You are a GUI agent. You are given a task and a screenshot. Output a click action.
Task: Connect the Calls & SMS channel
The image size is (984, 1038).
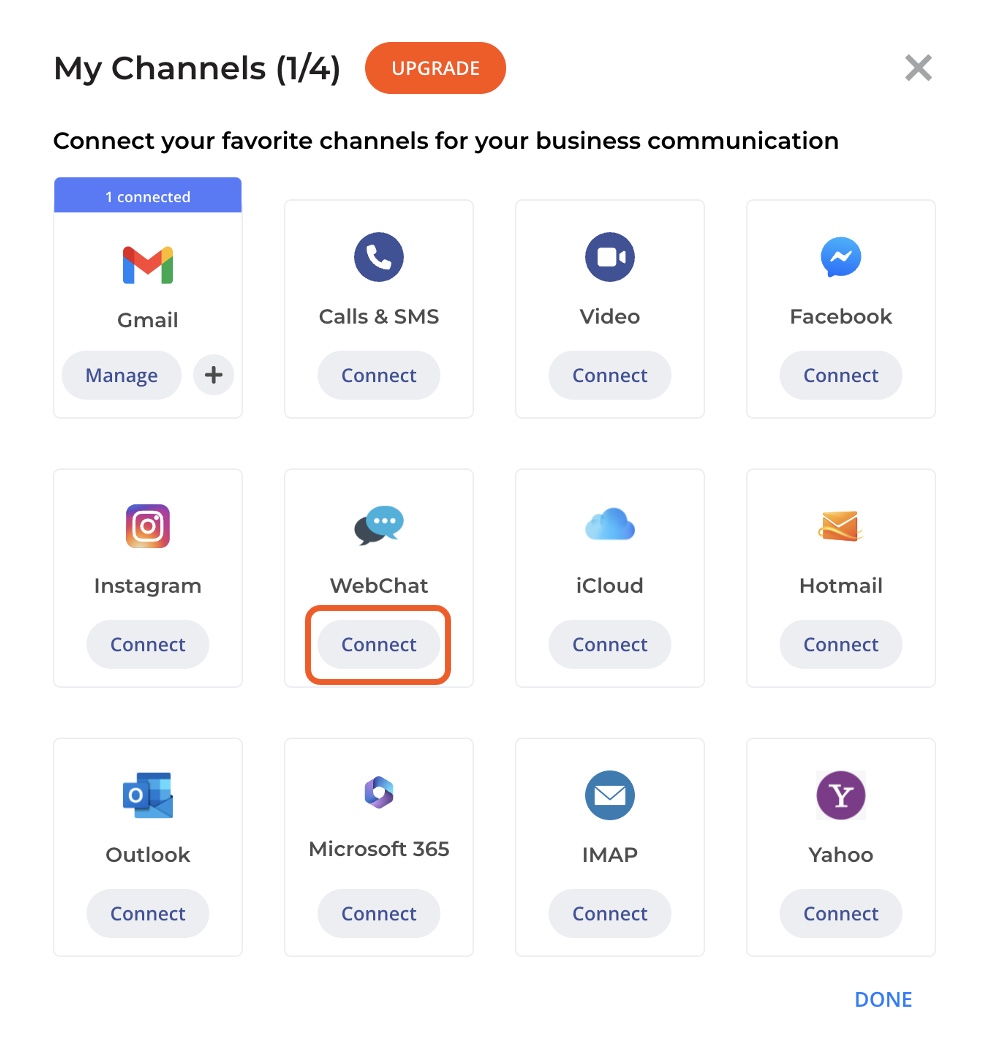[x=379, y=375]
